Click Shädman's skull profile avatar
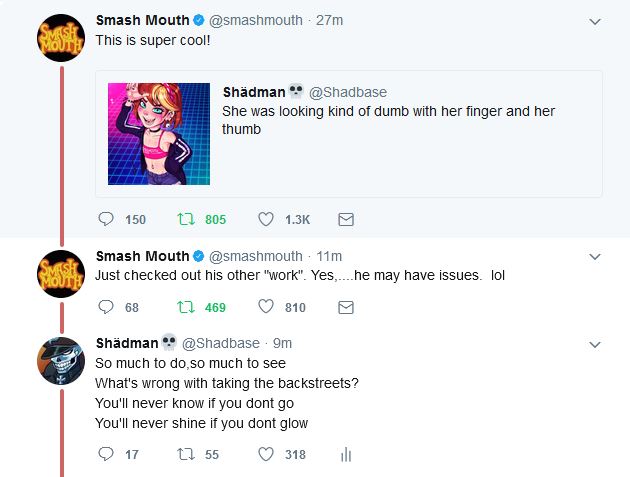The height and width of the screenshot is (477, 630). coord(60,362)
